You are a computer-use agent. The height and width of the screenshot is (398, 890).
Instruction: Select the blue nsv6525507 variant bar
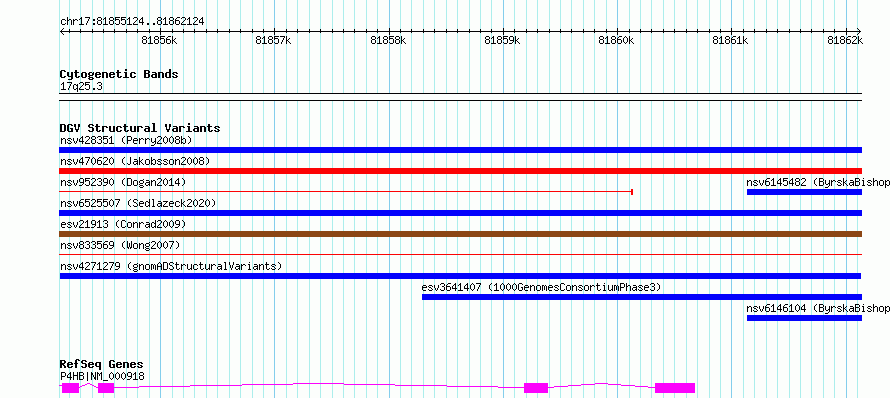460,213
